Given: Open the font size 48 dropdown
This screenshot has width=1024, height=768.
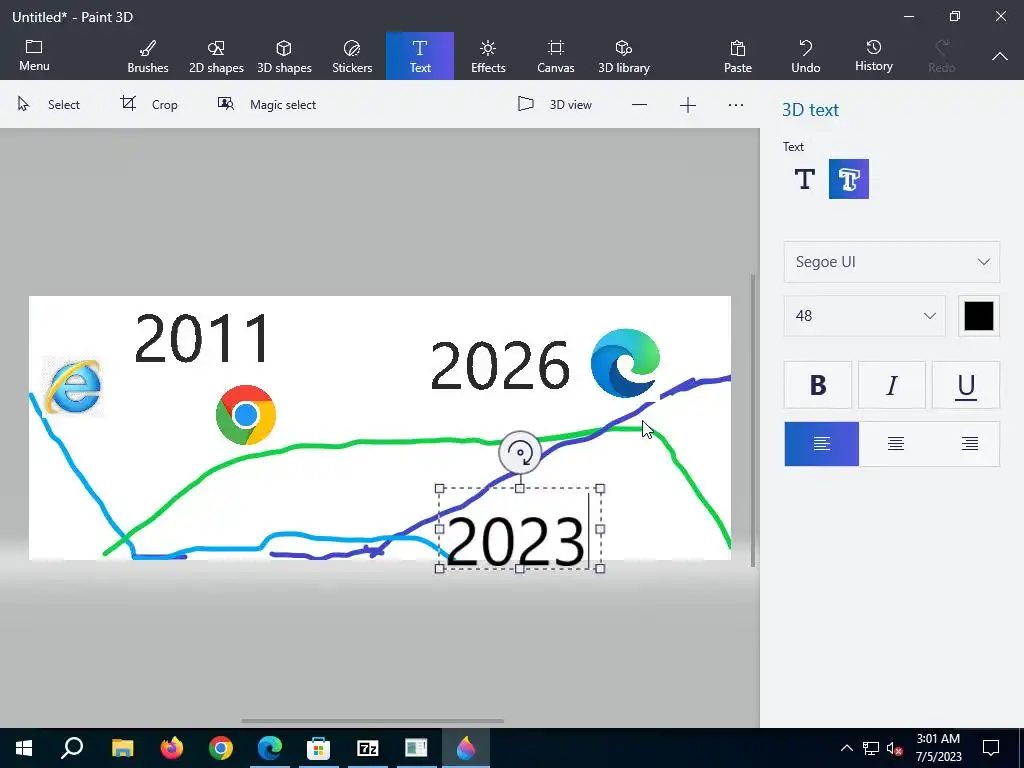Looking at the screenshot, I should (865, 316).
